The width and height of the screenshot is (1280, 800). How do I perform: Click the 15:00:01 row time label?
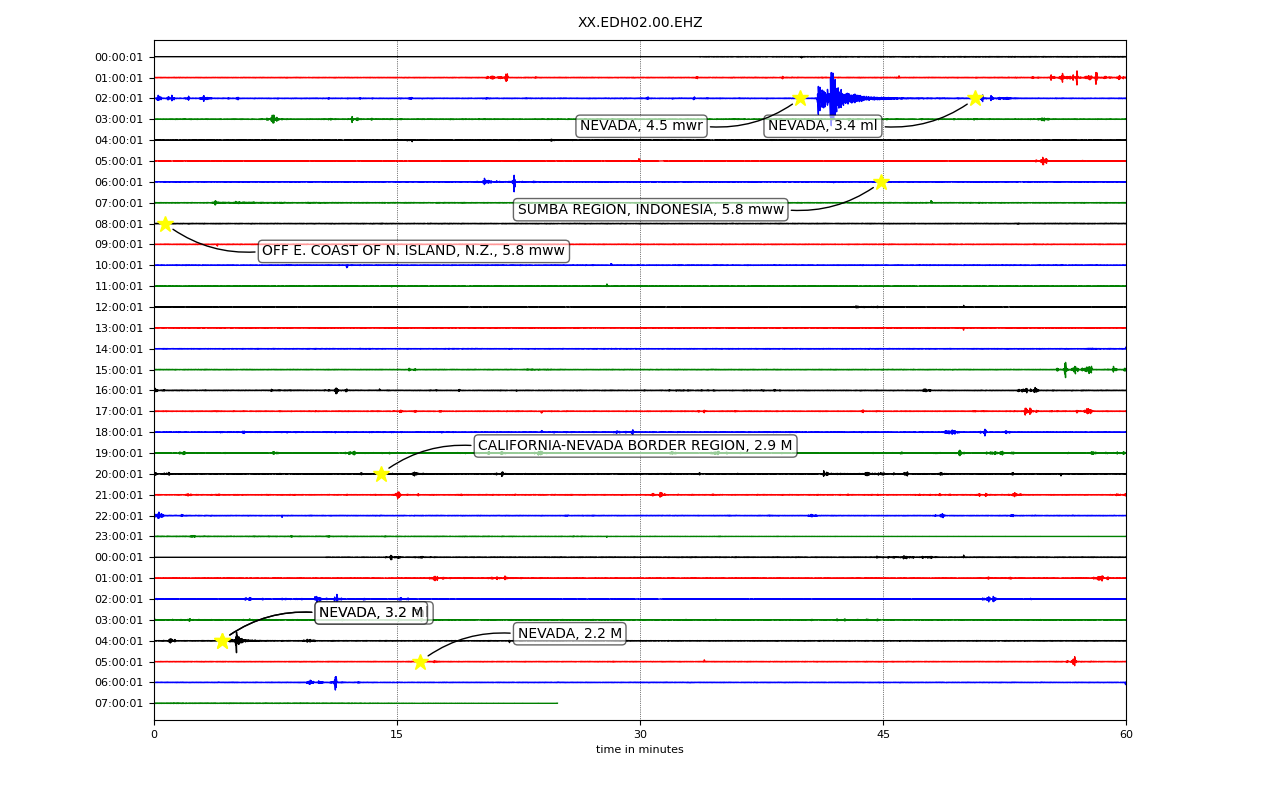pyautogui.click(x=119, y=370)
